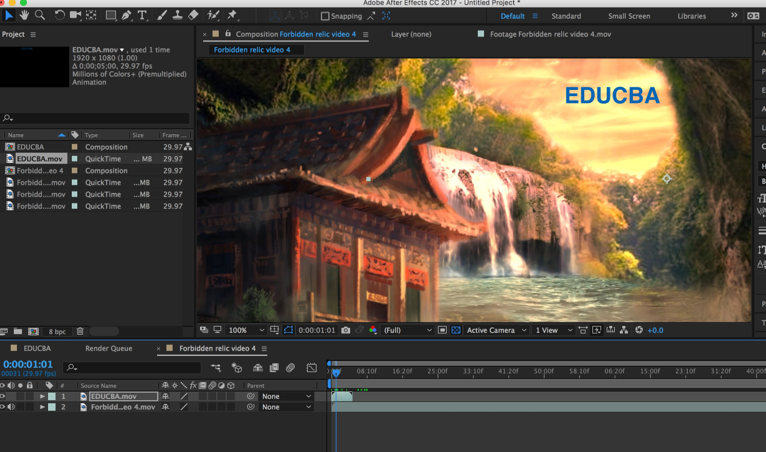
Task: Select the Pen tool
Action: [x=127, y=16]
